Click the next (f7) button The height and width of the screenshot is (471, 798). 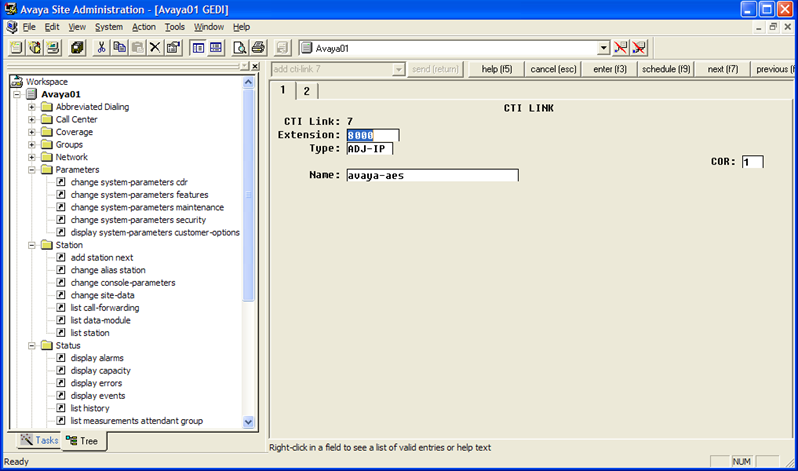click(x=723, y=69)
